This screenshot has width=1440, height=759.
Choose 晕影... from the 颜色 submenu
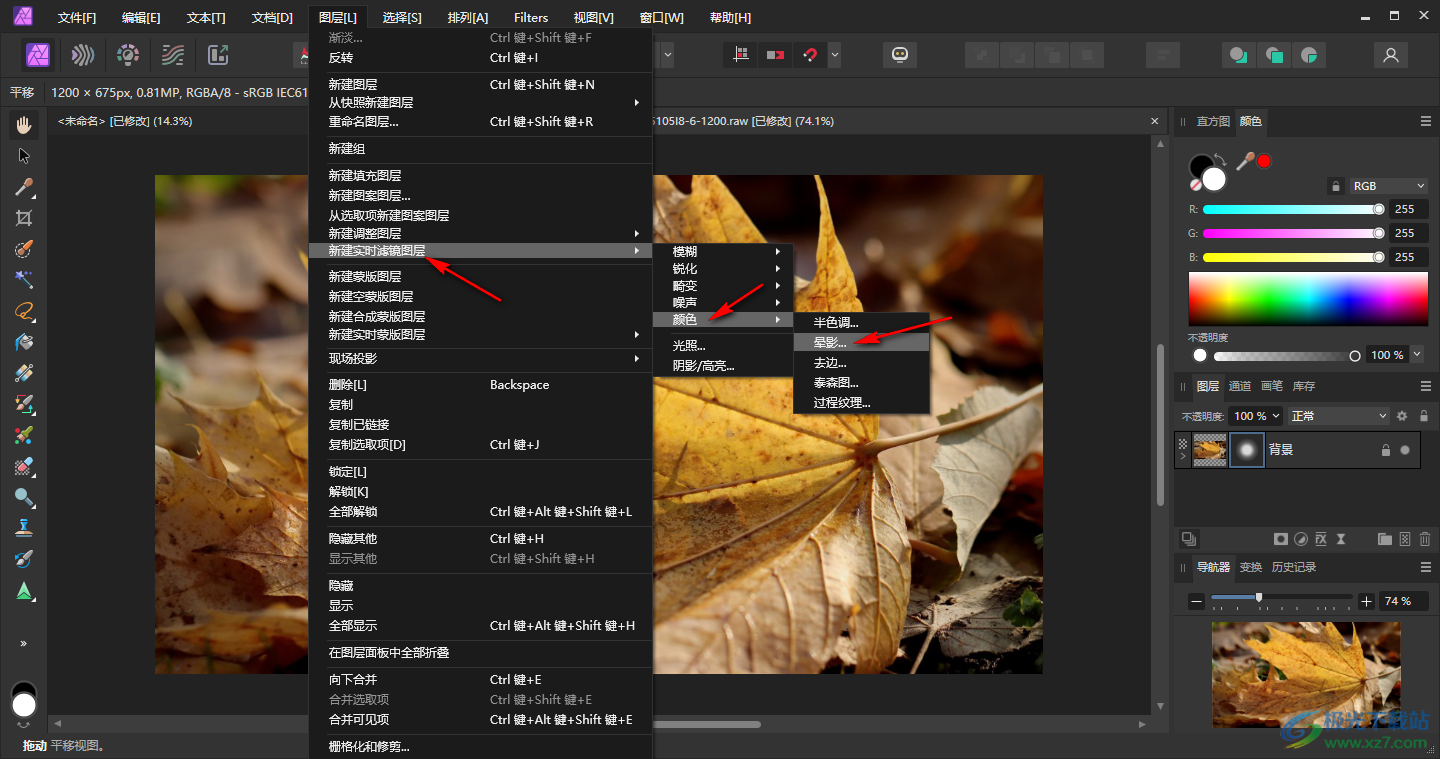point(830,342)
